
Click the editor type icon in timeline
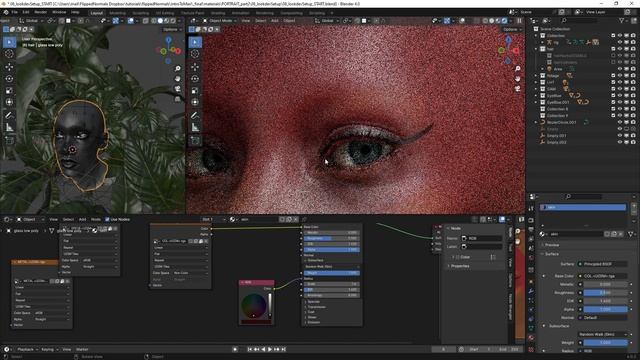[7, 349]
